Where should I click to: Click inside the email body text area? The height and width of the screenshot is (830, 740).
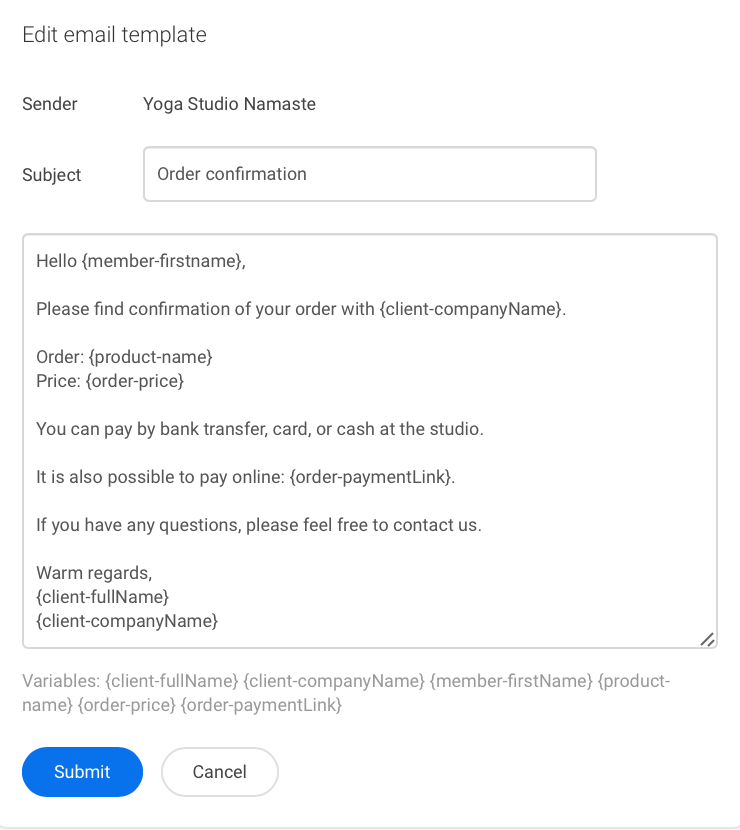(x=369, y=441)
